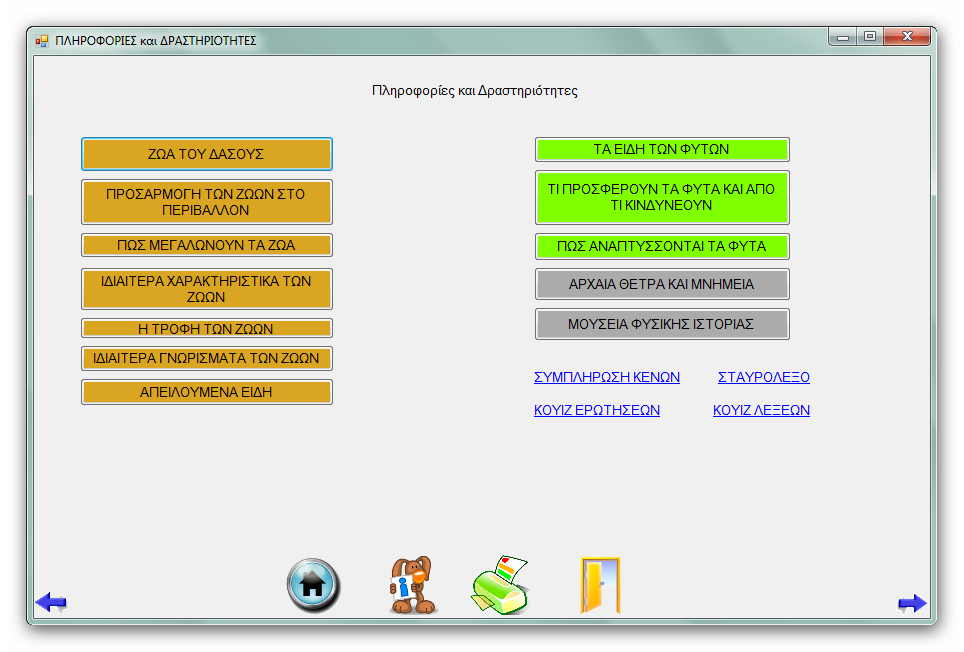The image size is (964, 652).
Task: Select ΑΠΕΙΛΟΥΜΕΝΑ ΕΙΔΗ button
Action: (207, 392)
